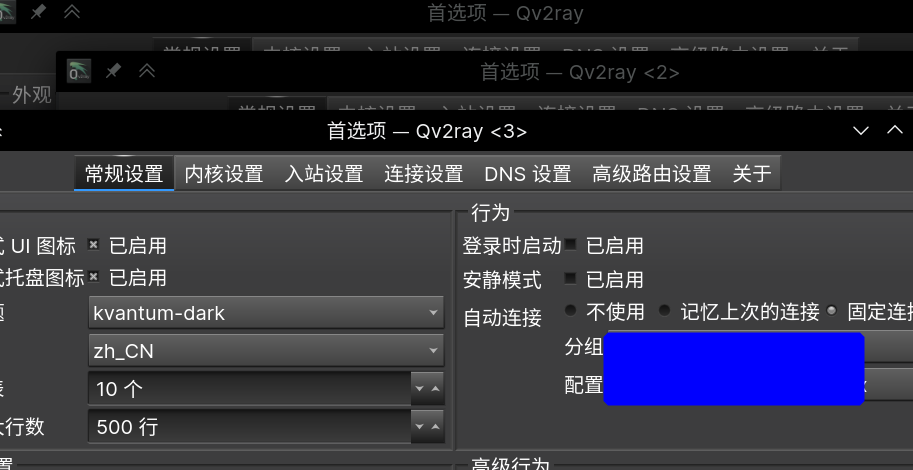Click the 外观 label in the first window
The height and width of the screenshot is (470, 913).
point(32,94)
